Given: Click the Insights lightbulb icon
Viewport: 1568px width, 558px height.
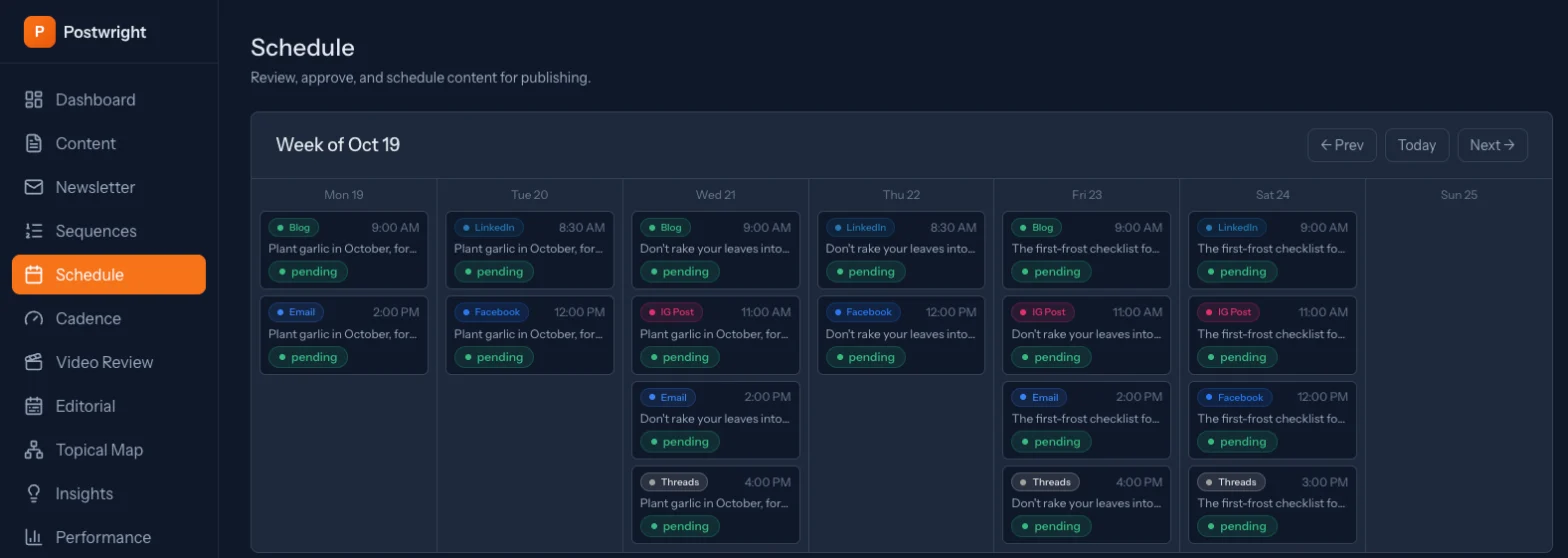Looking at the screenshot, I should (x=34, y=494).
